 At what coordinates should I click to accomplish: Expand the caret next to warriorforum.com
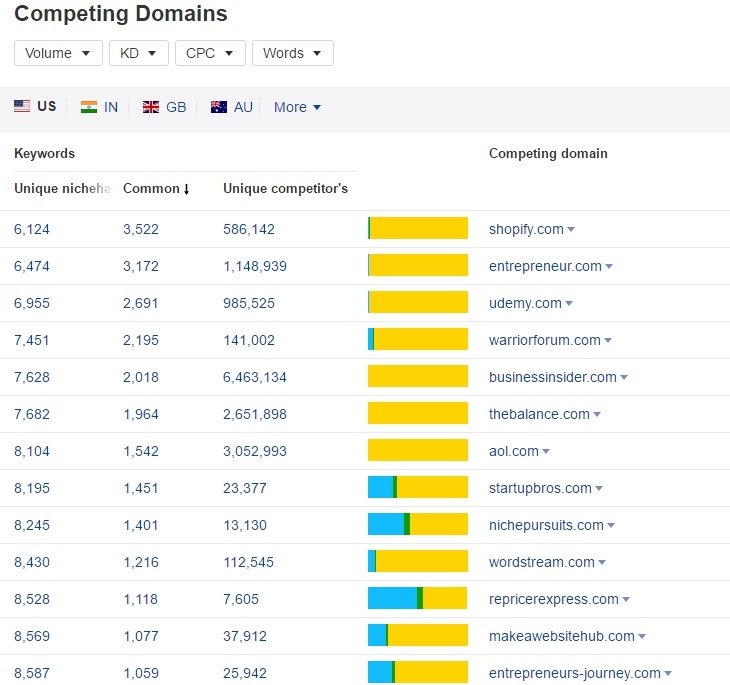click(x=608, y=341)
